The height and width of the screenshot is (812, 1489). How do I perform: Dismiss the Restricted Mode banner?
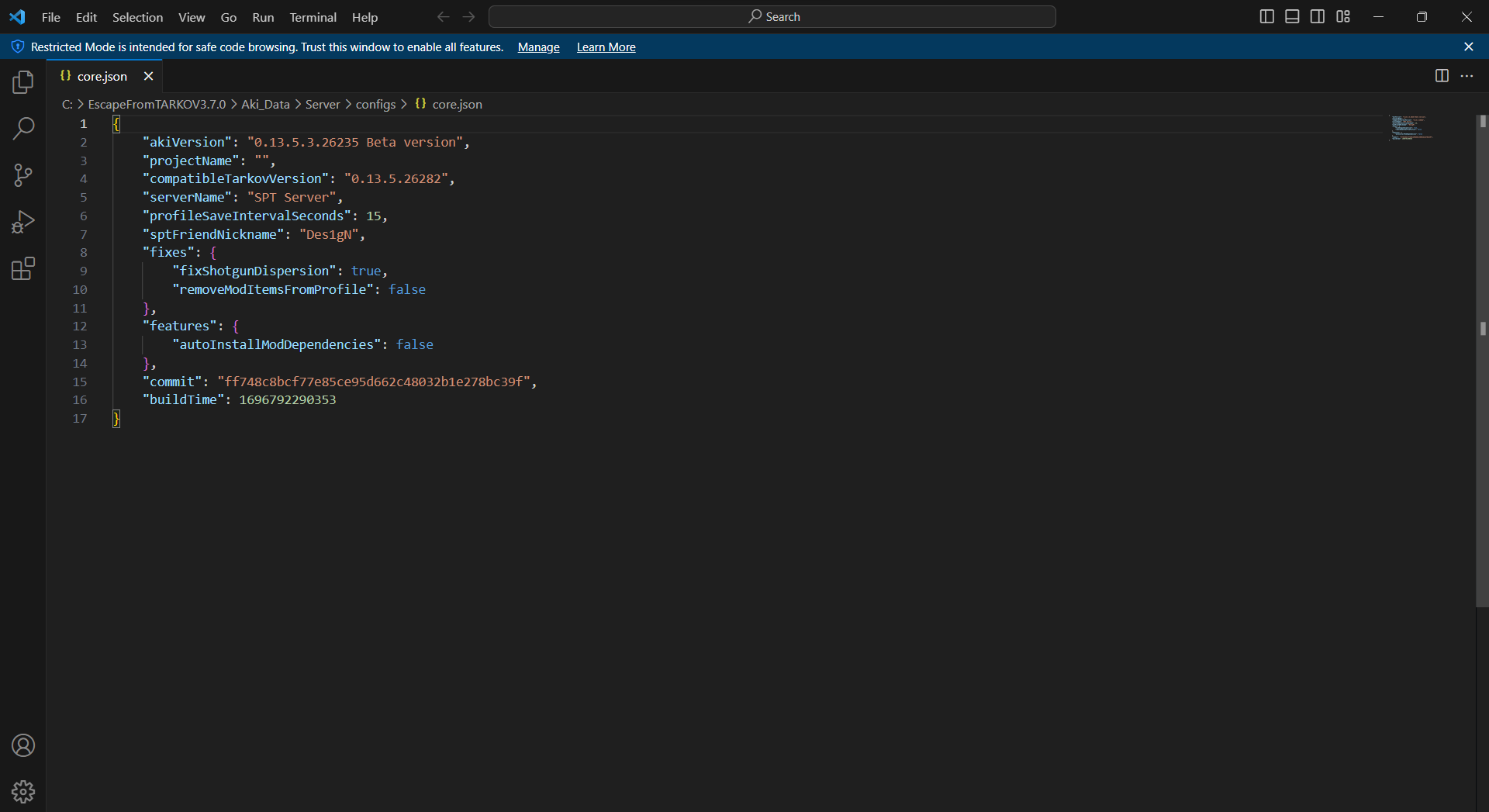coord(1468,47)
